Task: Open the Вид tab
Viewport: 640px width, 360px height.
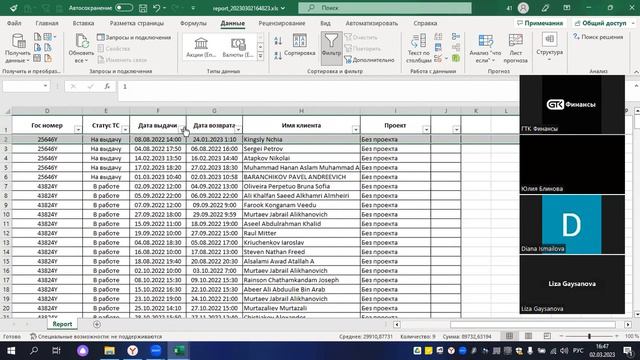Action: coord(325,23)
